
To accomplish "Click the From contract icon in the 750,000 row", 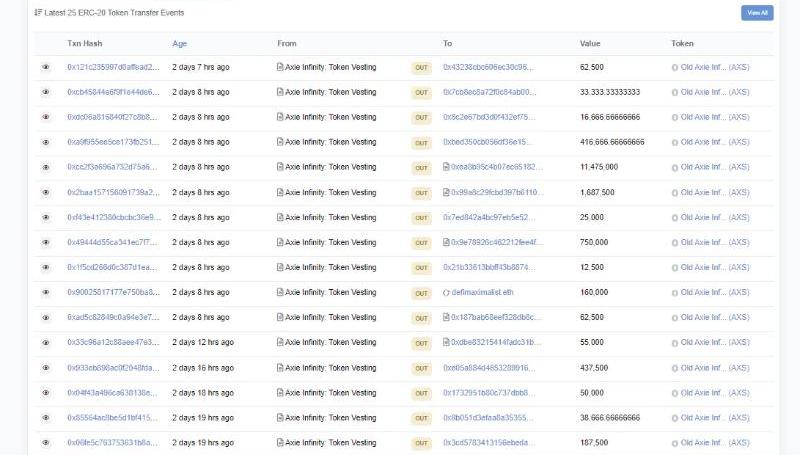I will [281, 242].
